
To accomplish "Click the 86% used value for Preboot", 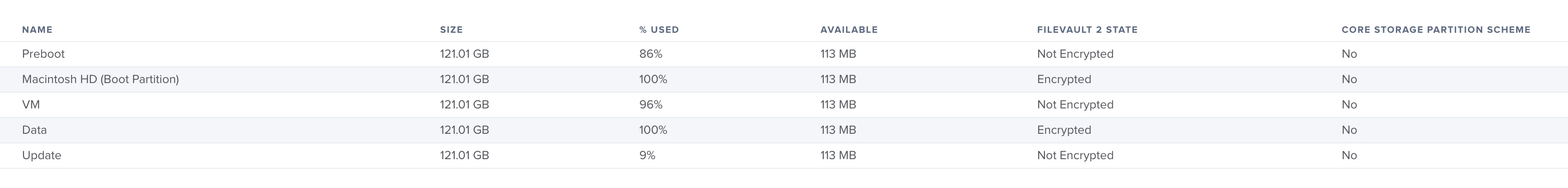I will (651, 54).
